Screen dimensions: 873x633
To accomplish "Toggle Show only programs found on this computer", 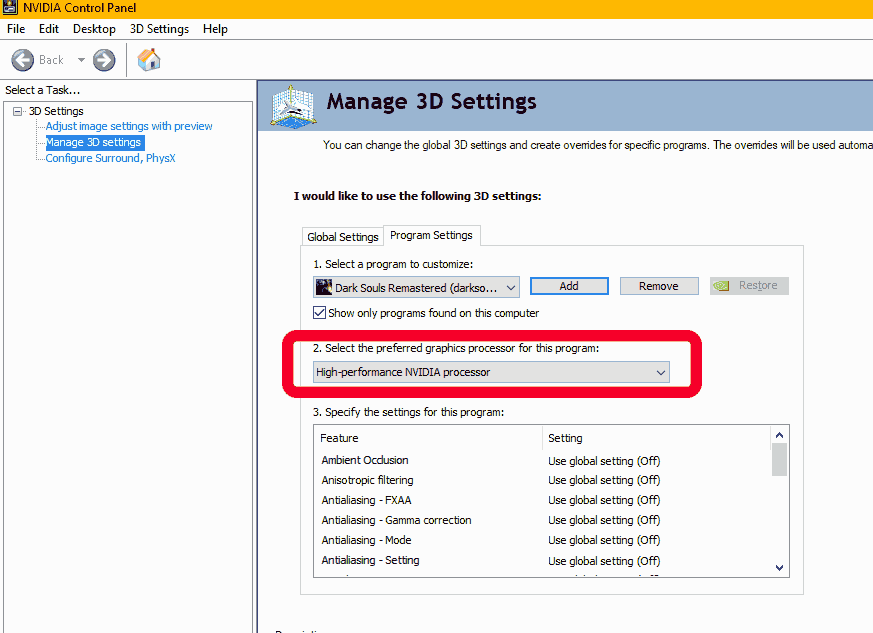I will [x=319, y=313].
